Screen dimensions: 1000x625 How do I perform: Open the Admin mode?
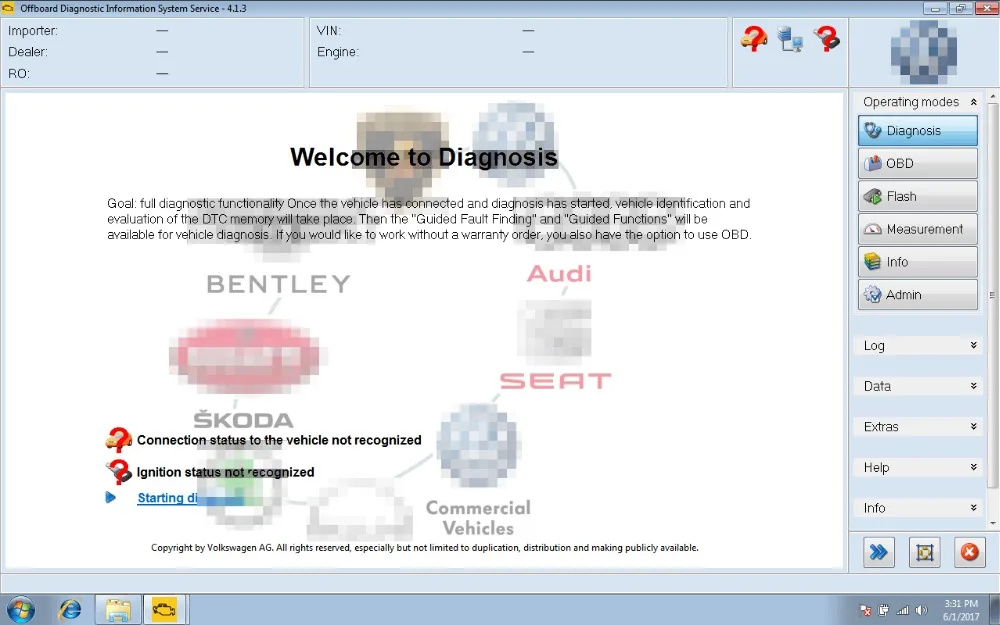[x=917, y=295]
